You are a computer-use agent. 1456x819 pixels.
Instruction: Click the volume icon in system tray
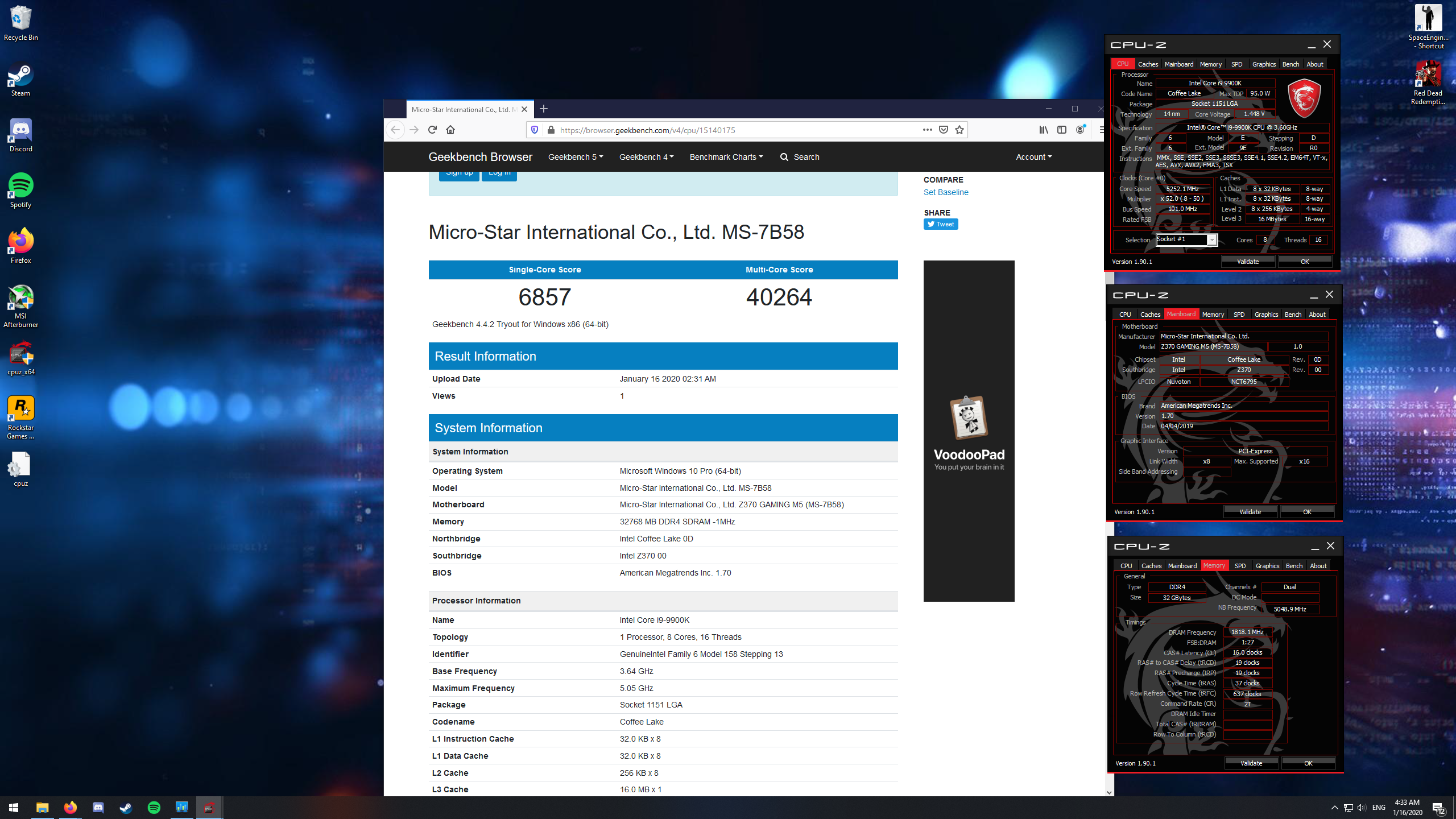tap(1361, 808)
